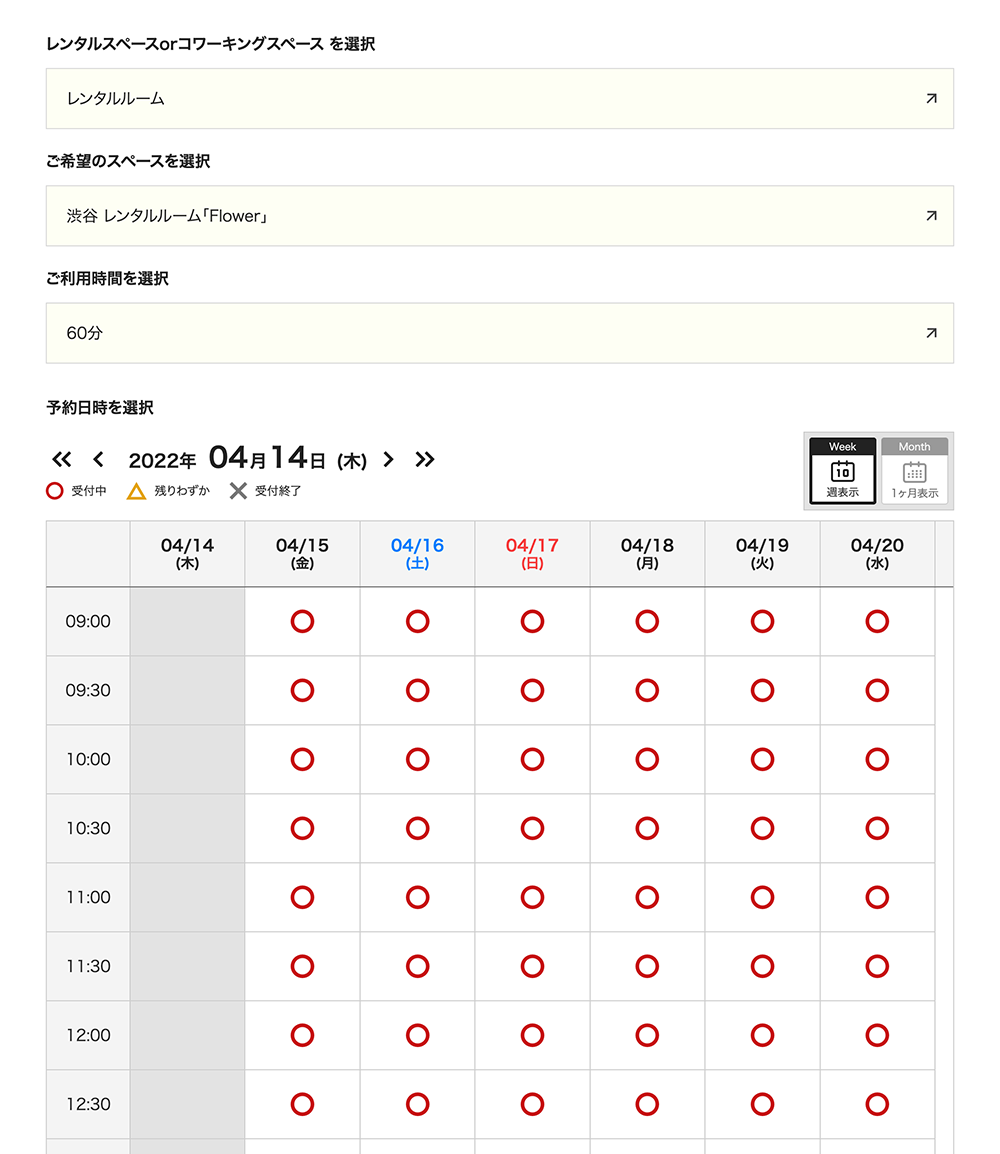Select 09:00 slot circle on 04/15
This screenshot has width=1000, height=1154.
point(302,622)
